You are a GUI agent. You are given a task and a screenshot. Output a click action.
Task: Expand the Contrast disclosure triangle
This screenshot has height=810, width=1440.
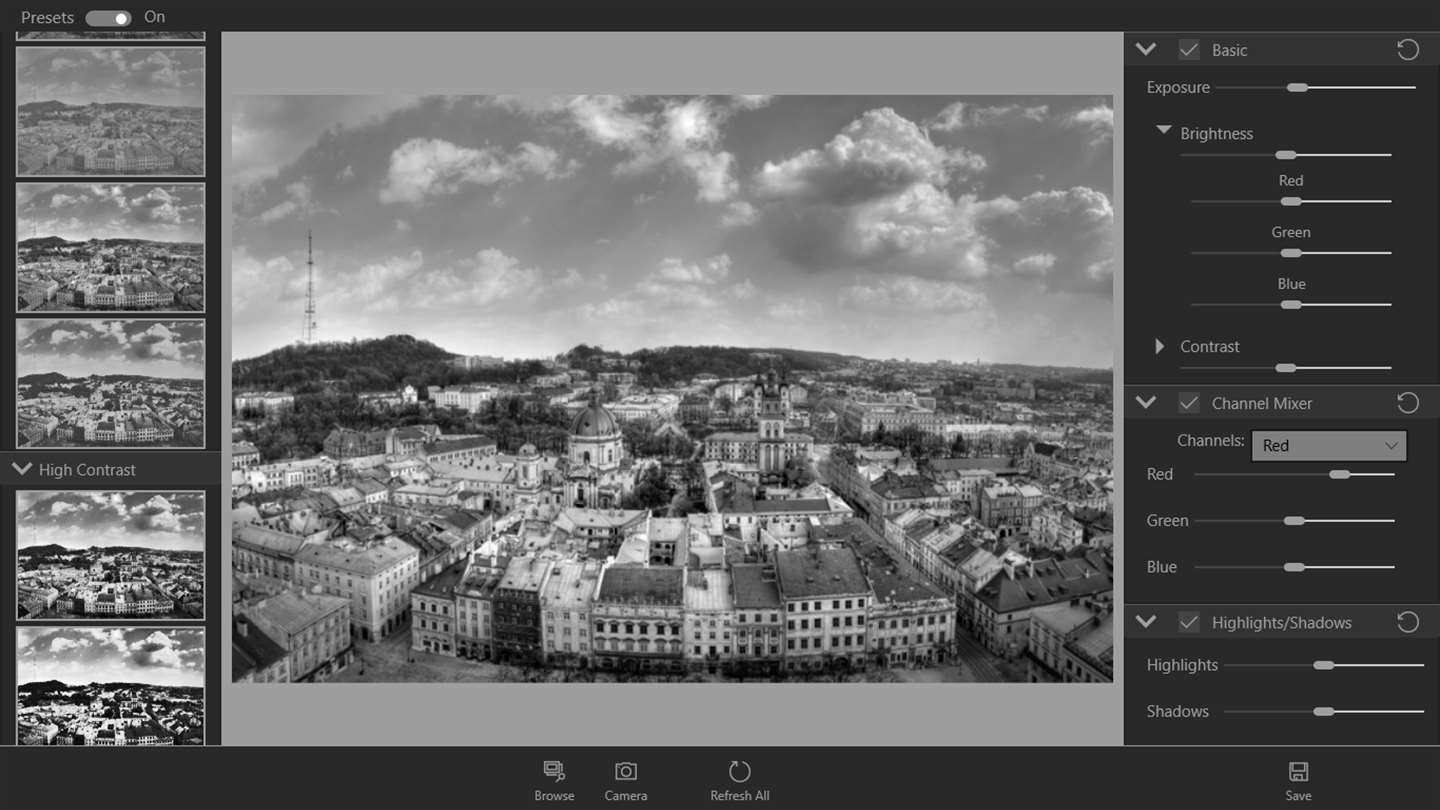tap(1160, 346)
